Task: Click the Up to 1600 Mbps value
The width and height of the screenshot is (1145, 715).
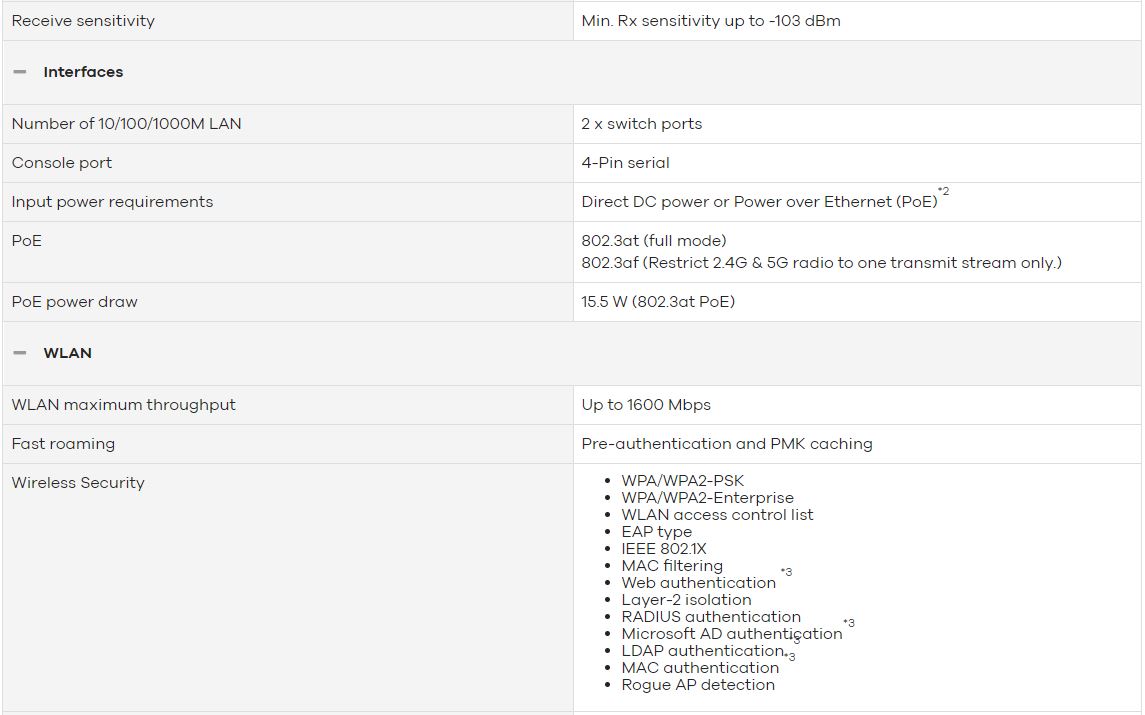Action: click(x=646, y=405)
